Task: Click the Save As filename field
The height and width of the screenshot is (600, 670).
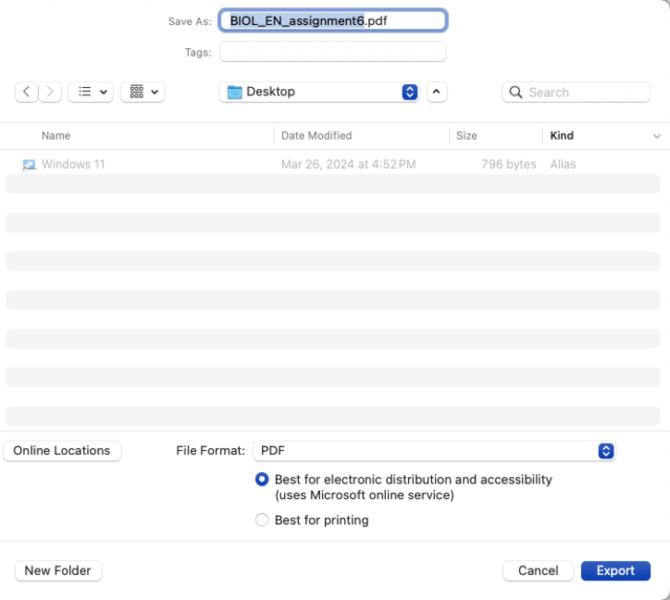Action: coord(333,21)
